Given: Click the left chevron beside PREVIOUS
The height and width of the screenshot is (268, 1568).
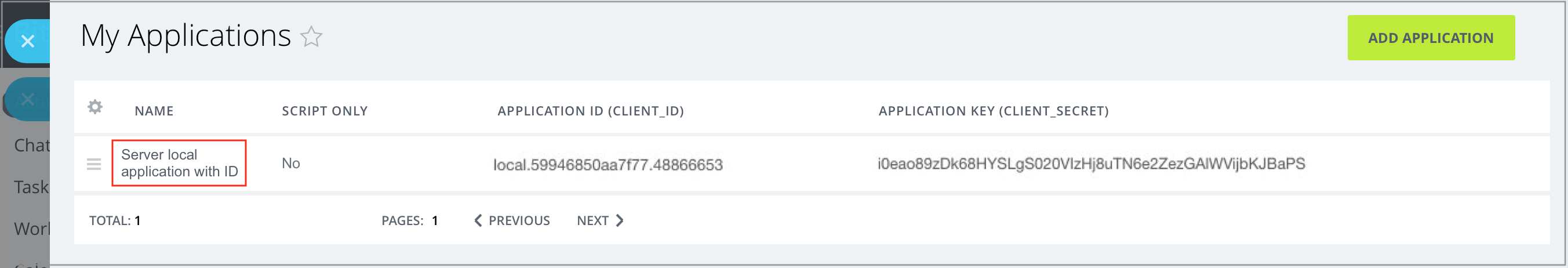Looking at the screenshot, I should click(x=478, y=220).
